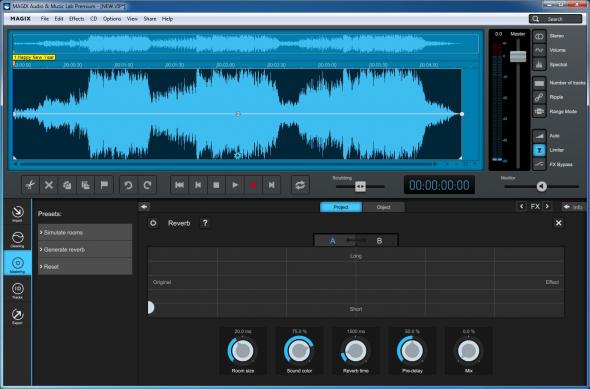Toggle the Stereo display icon
The image size is (590, 389).
[x=539, y=36]
